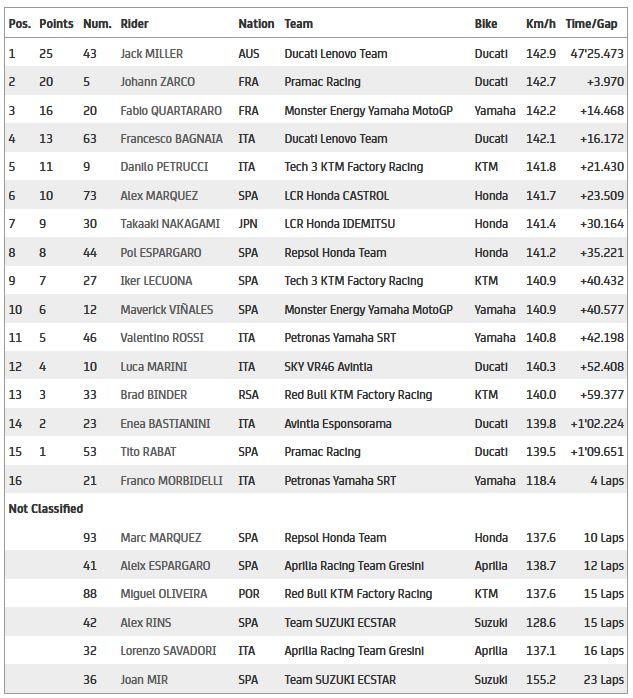Image resolution: width=633 pixels, height=698 pixels.
Task: Click the Bike column header
Action: (x=486, y=23)
